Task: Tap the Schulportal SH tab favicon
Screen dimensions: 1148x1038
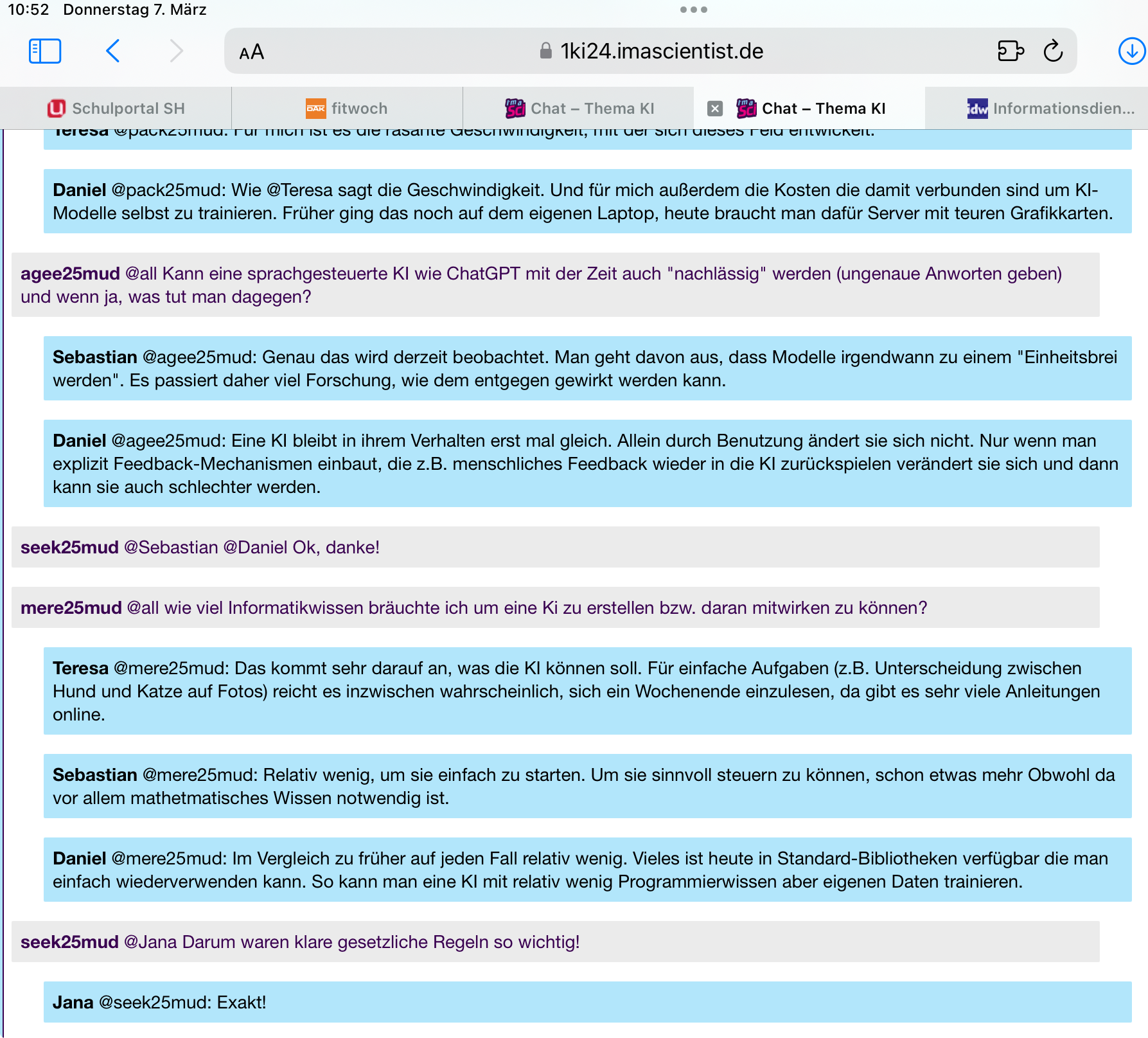Action: point(57,109)
